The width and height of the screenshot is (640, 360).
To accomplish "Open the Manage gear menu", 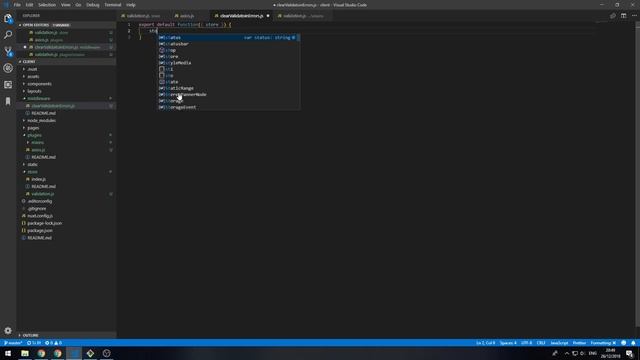I will pyautogui.click(x=8, y=330).
